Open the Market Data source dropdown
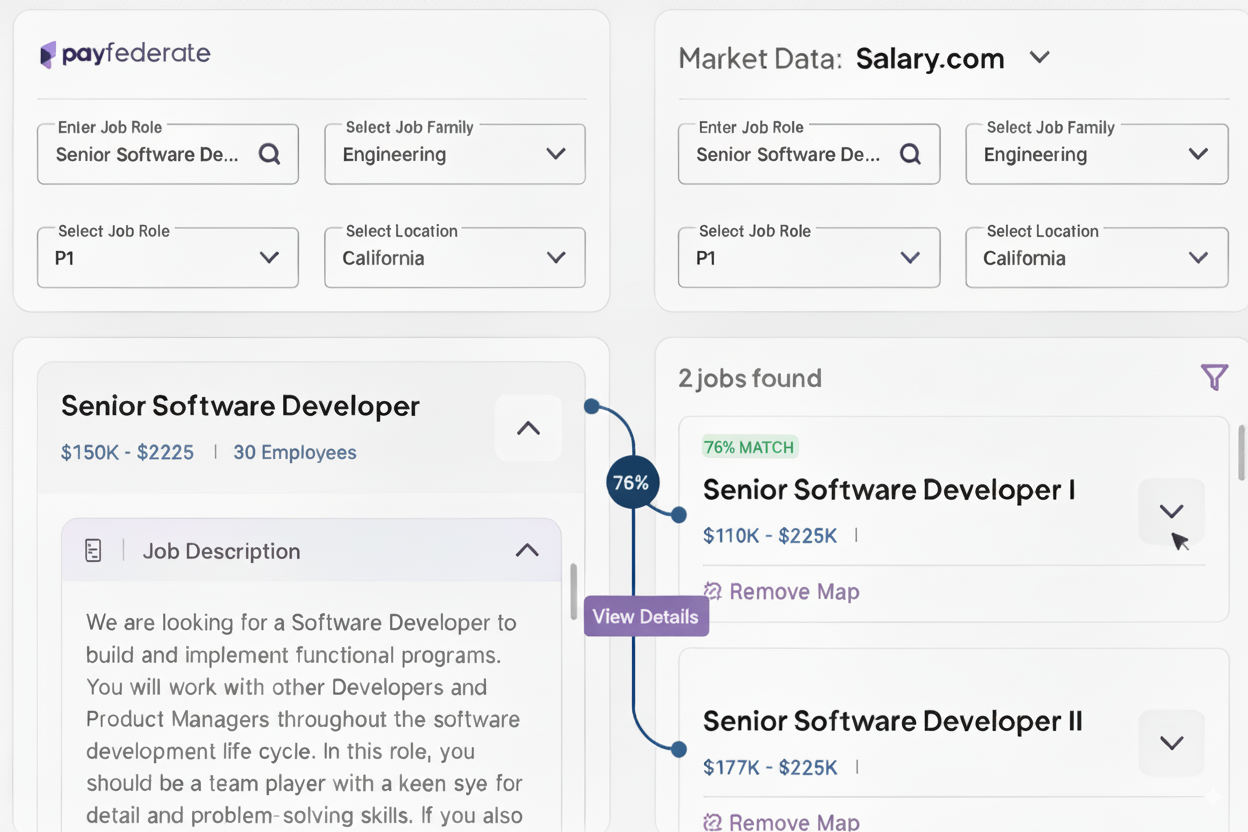The image size is (1248, 832). (x=1040, y=58)
